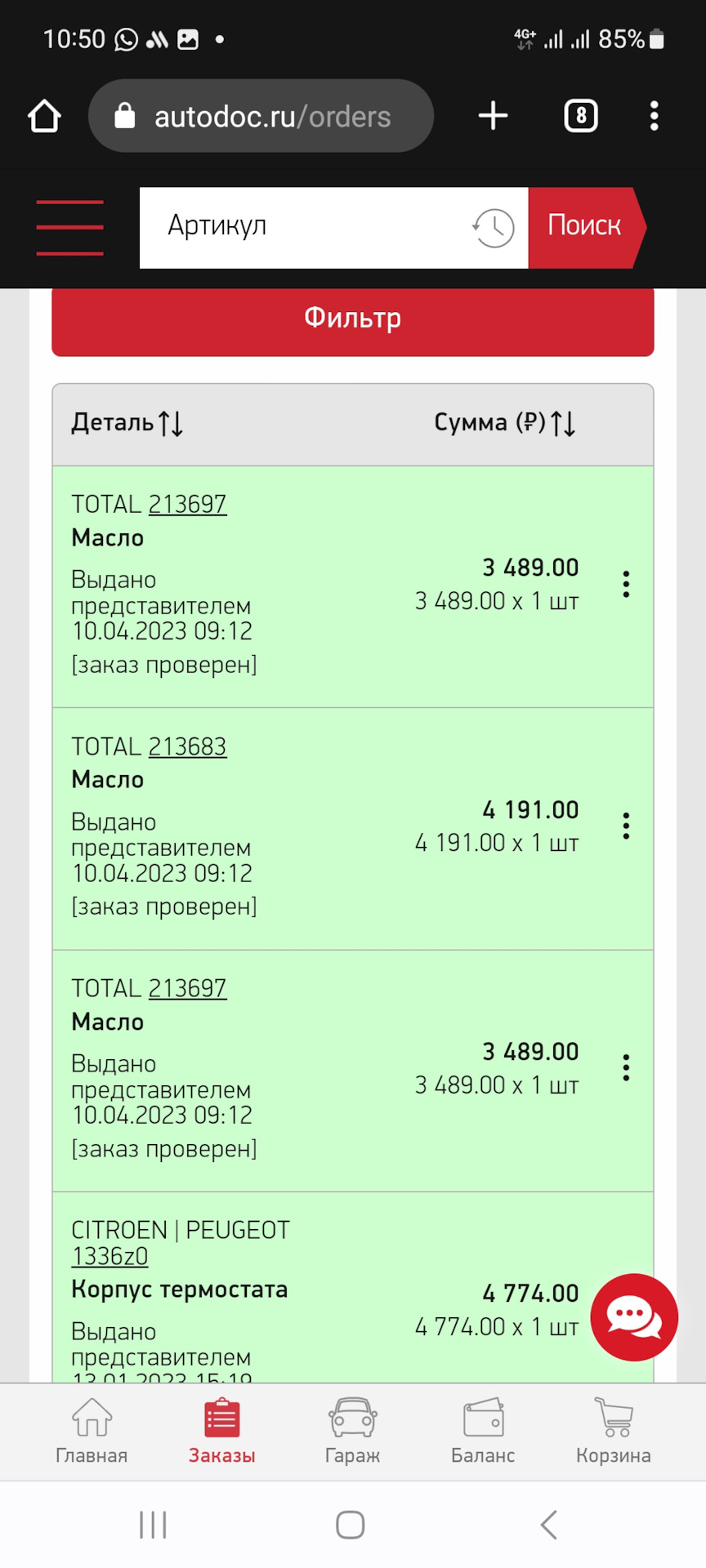Open part link 1336z0
The width and height of the screenshot is (706, 1568).
tap(109, 1256)
